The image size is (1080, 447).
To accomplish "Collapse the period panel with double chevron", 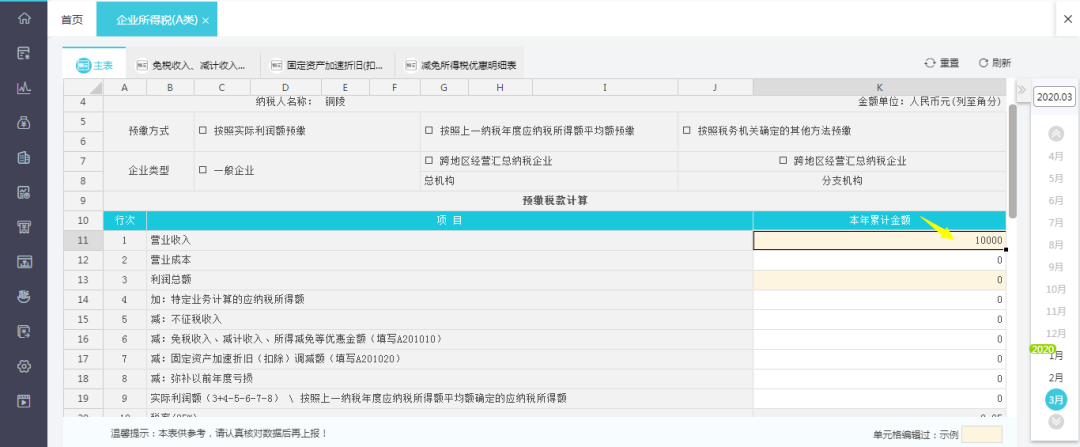I will click(x=1021, y=90).
